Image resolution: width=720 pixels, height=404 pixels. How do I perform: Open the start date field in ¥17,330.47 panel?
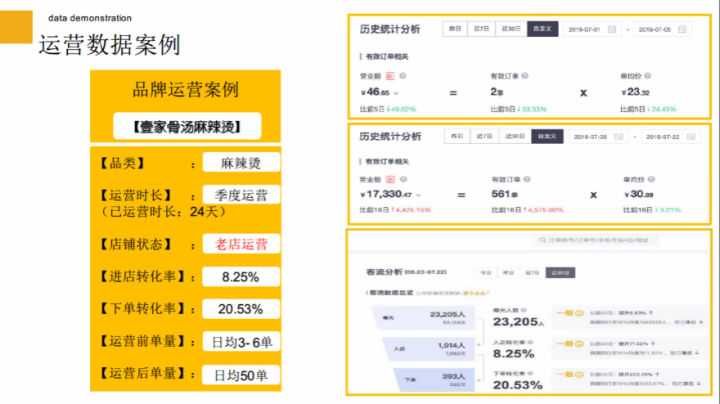pos(598,137)
